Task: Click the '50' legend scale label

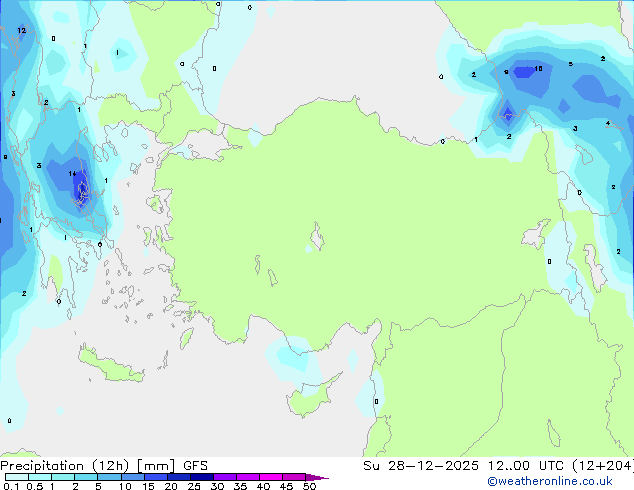Action: coord(309,486)
